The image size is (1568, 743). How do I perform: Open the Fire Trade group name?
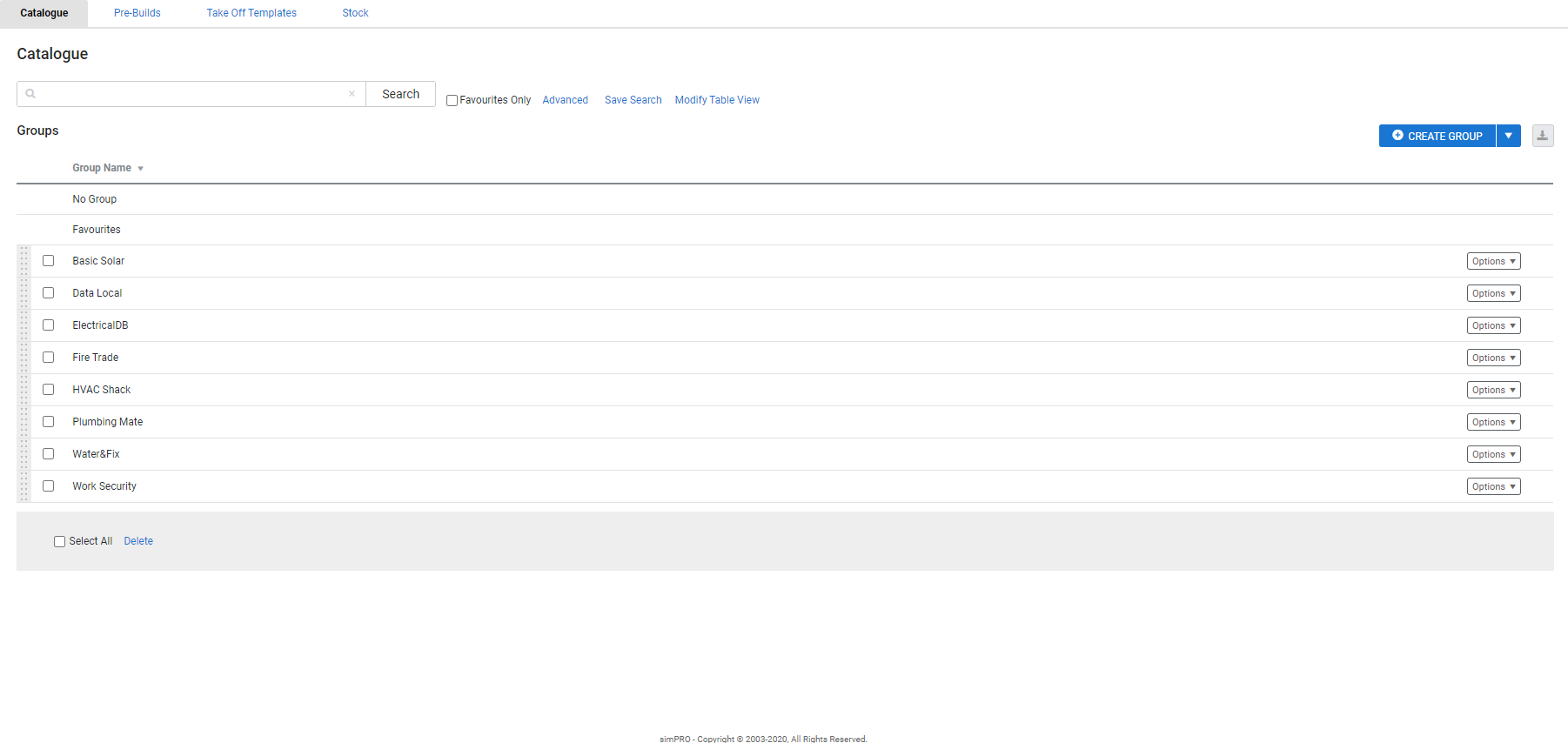click(96, 358)
